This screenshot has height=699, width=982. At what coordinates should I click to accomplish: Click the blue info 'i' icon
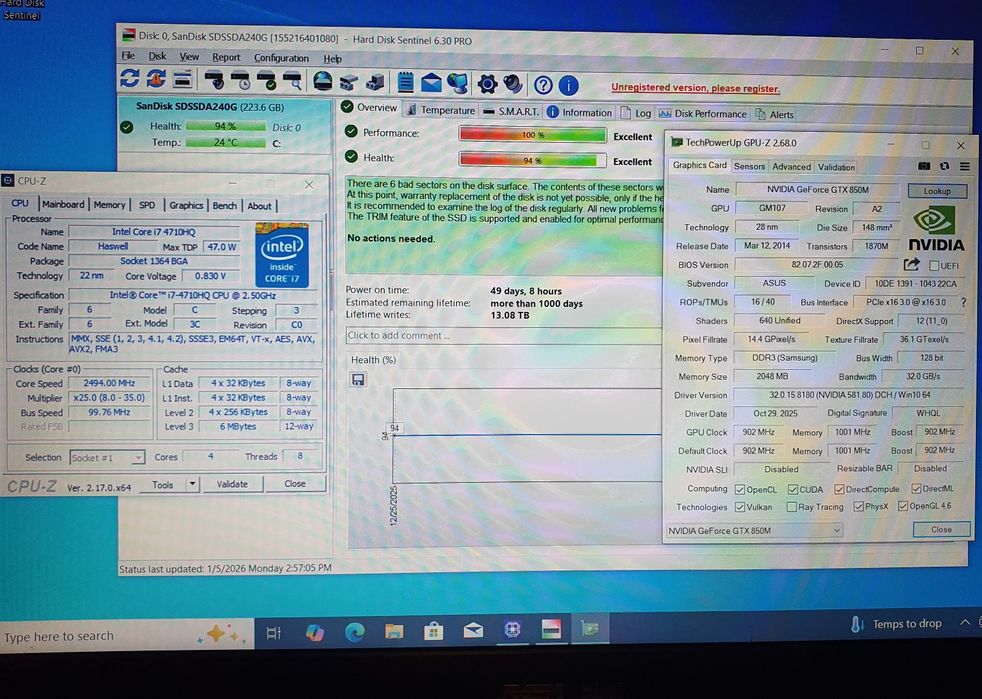[x=568, y=85]
